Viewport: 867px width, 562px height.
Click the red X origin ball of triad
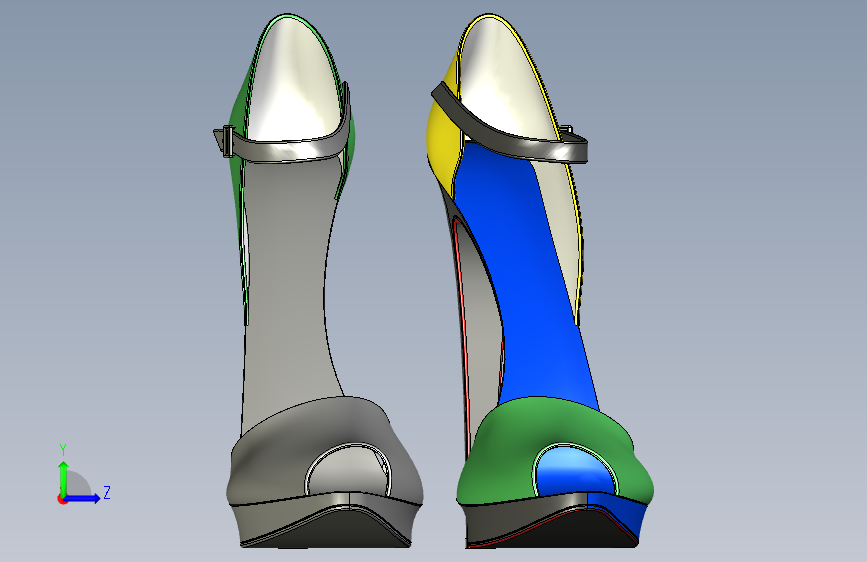tap(62, 499)
